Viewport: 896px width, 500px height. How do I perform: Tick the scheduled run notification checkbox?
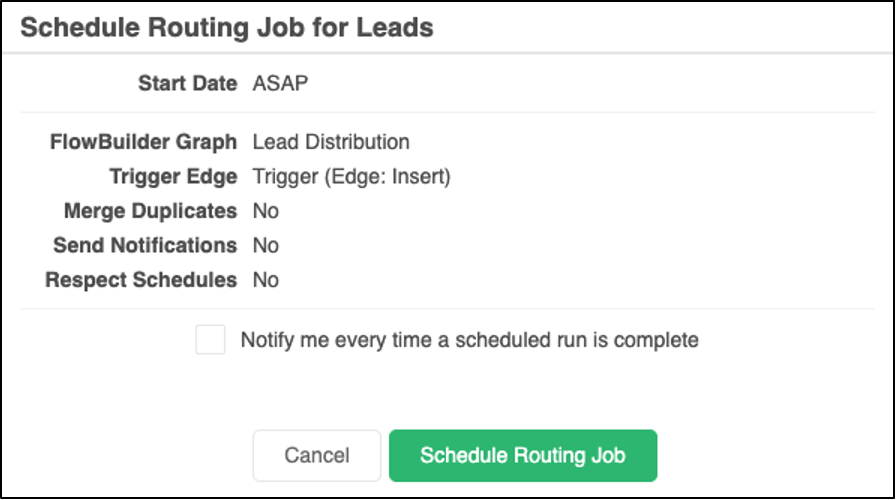[211, 340]
